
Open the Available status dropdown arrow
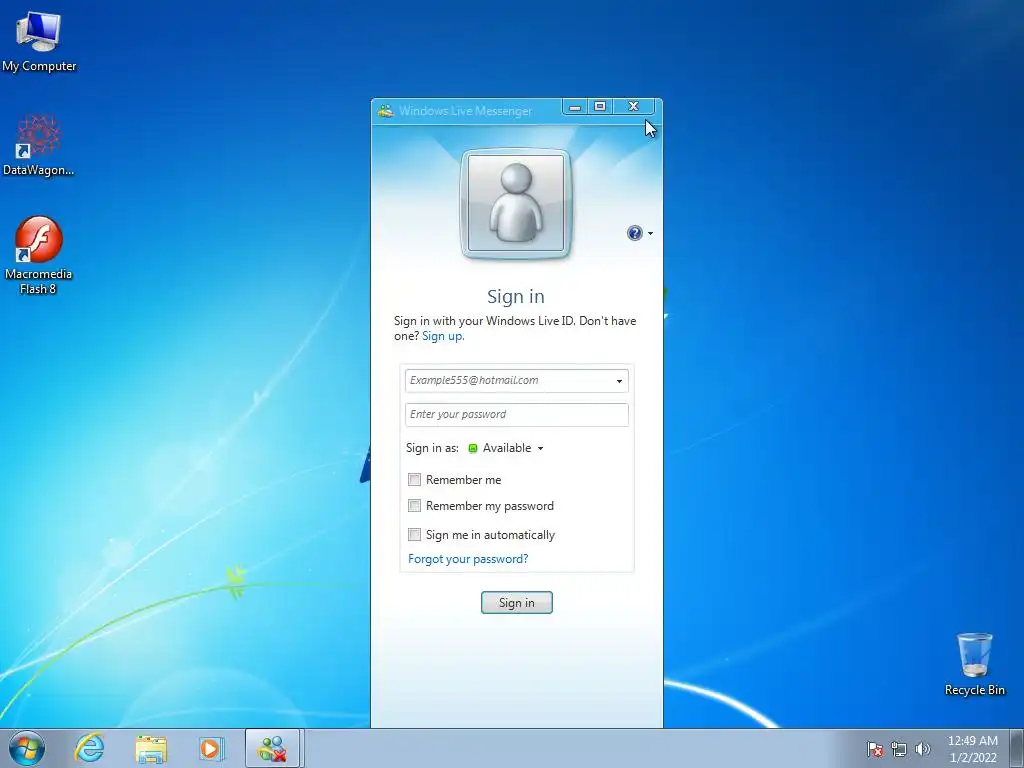tap(540, 449)
